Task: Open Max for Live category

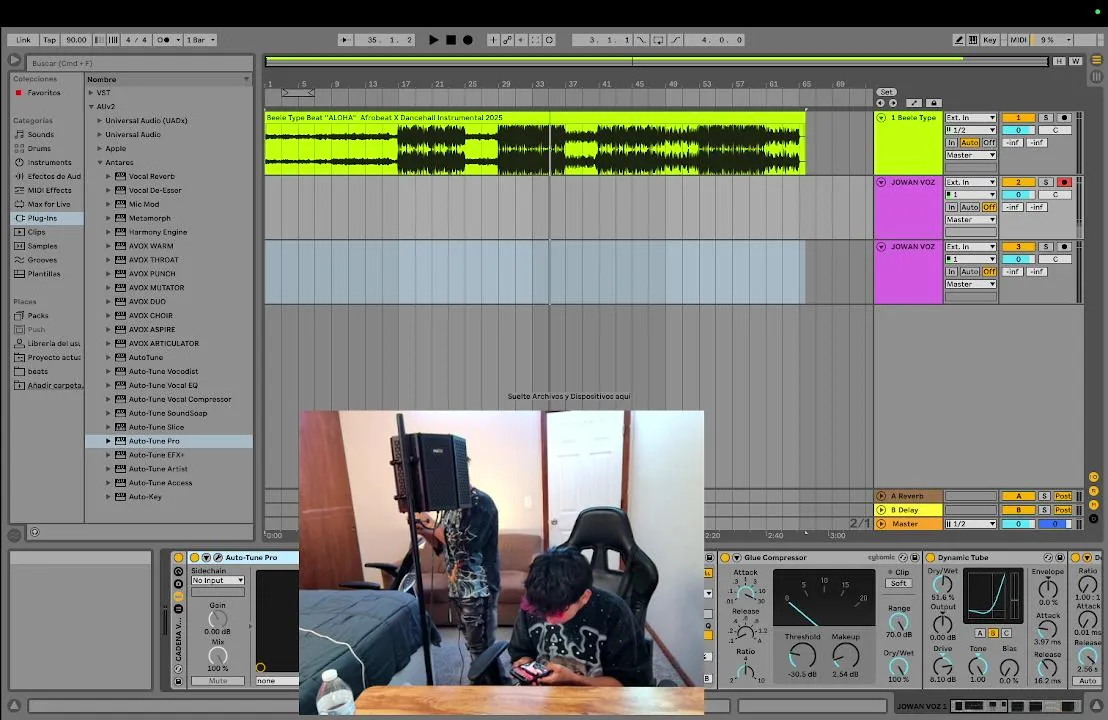Action: [x=48, y=204]
